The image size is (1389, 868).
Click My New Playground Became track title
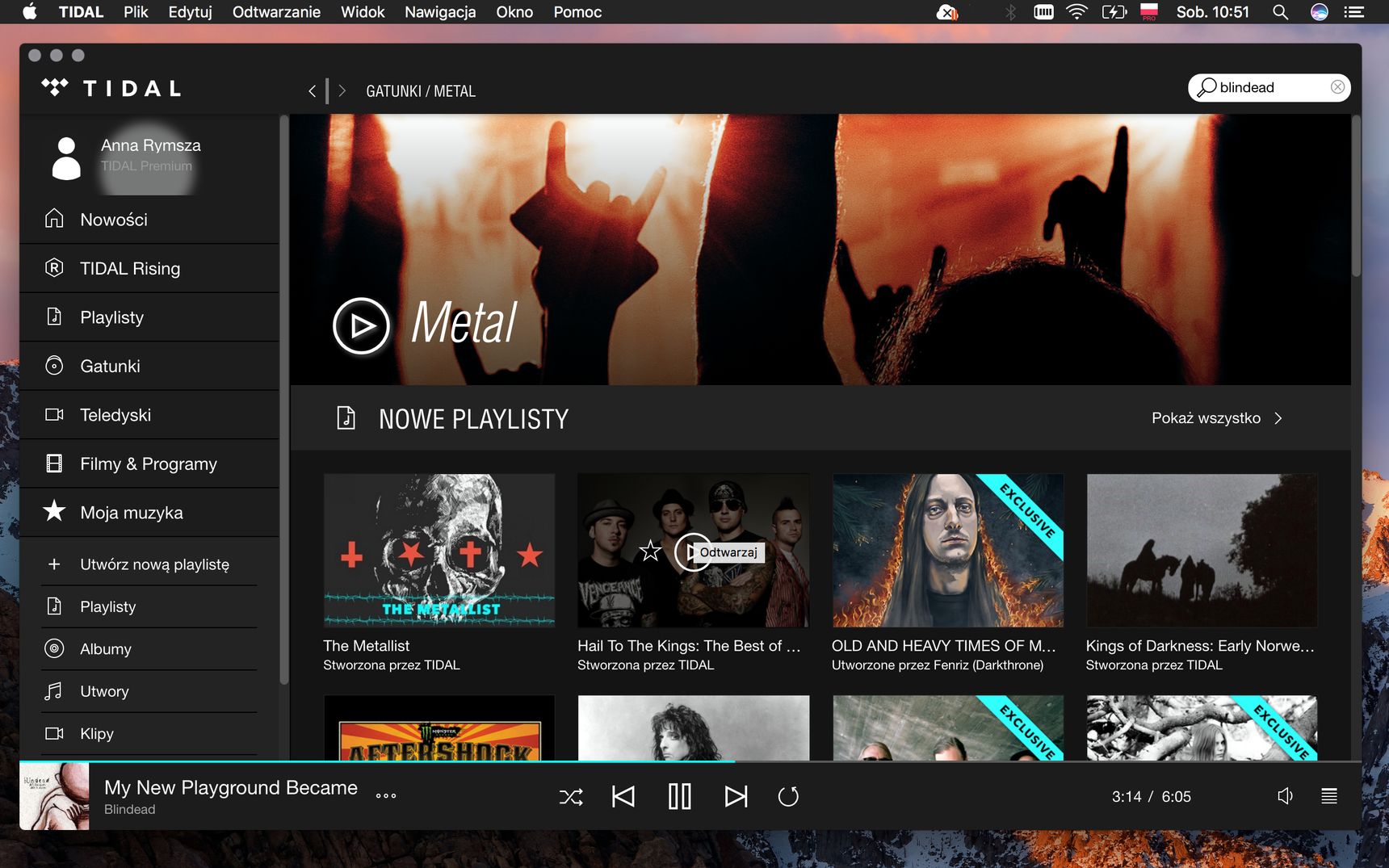tap(231, 787)
